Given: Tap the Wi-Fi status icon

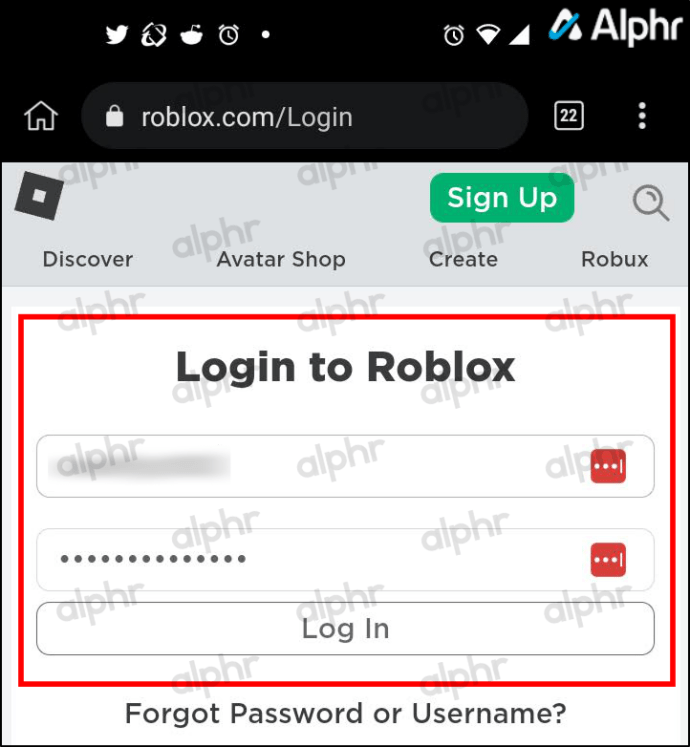Looking at the screenshot, I should tap(488, 35).
